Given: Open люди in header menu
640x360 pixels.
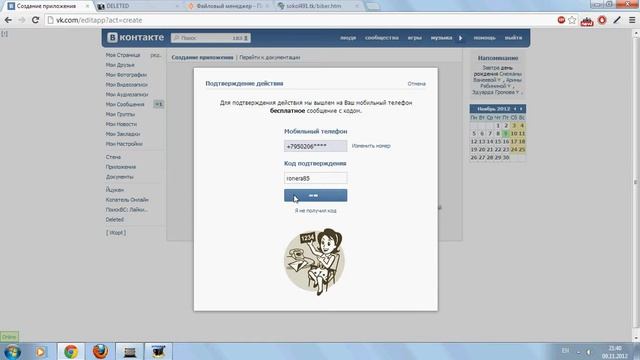Looking at the screenshot, I should [348, 38].
